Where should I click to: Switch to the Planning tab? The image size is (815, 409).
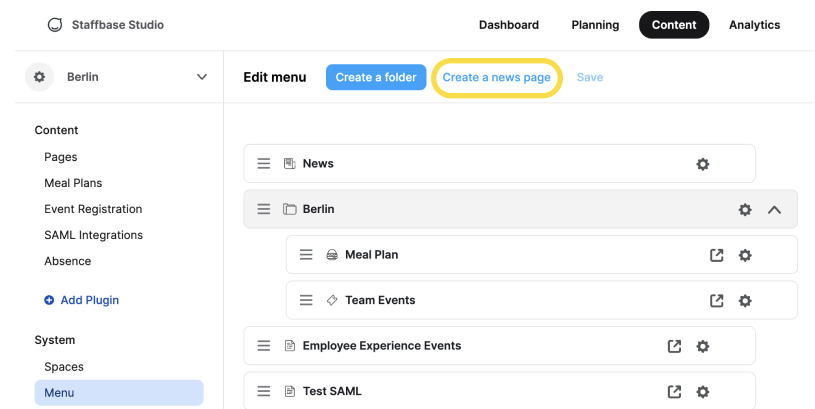(x=595, y=25)
